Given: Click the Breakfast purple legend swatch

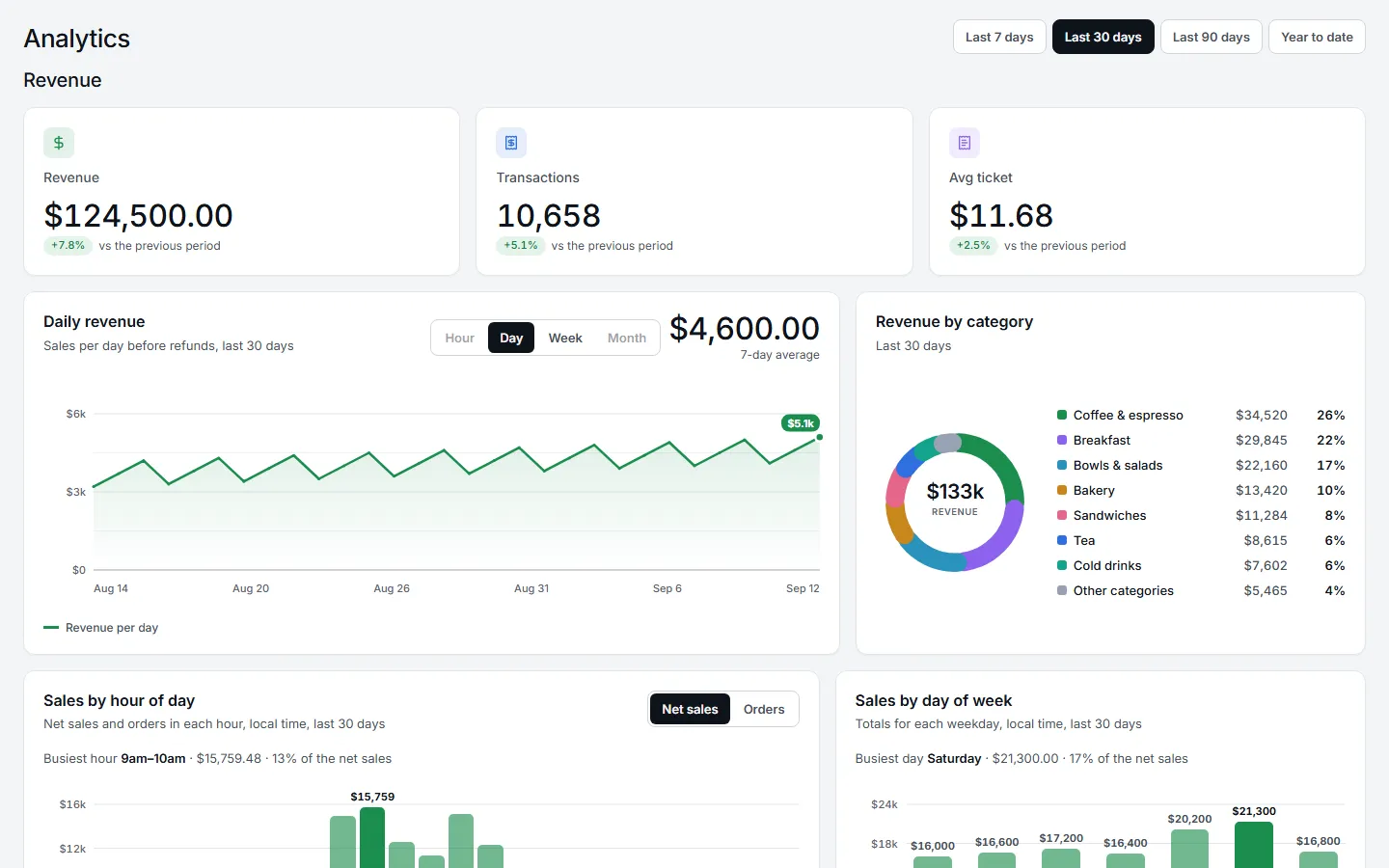Looking at the screenshot, I should (x=1062, y=440).
